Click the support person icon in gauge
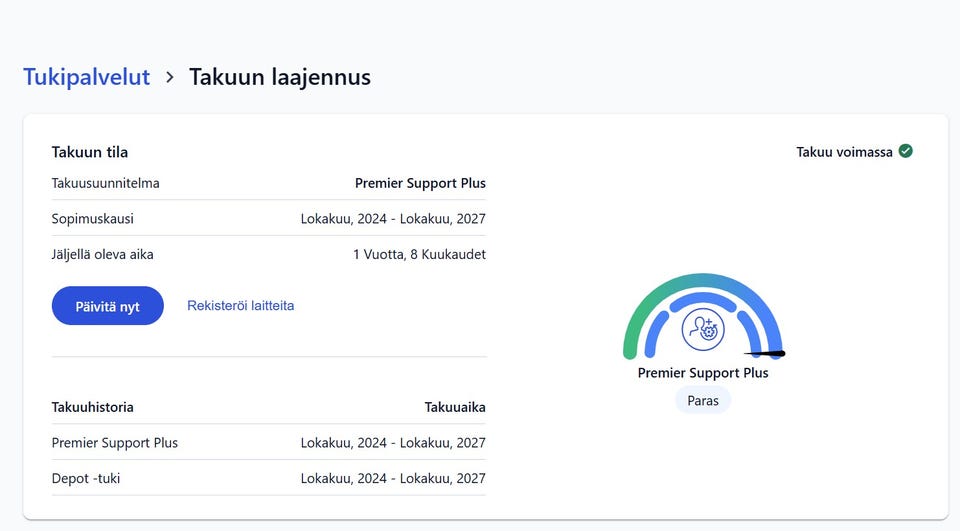The width and height of the screenshot is (960, 531). (x=703, y=330)
